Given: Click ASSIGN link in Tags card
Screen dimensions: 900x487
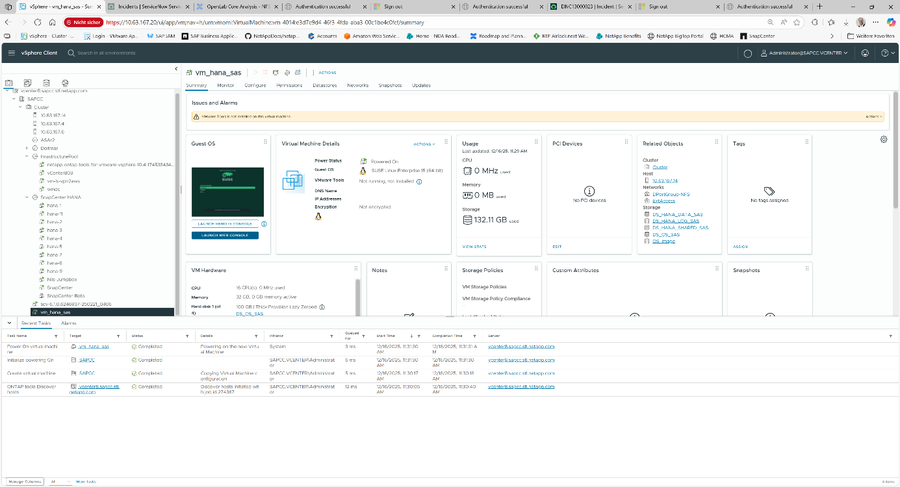Looking at the screenshot, I should coord(740,246).
